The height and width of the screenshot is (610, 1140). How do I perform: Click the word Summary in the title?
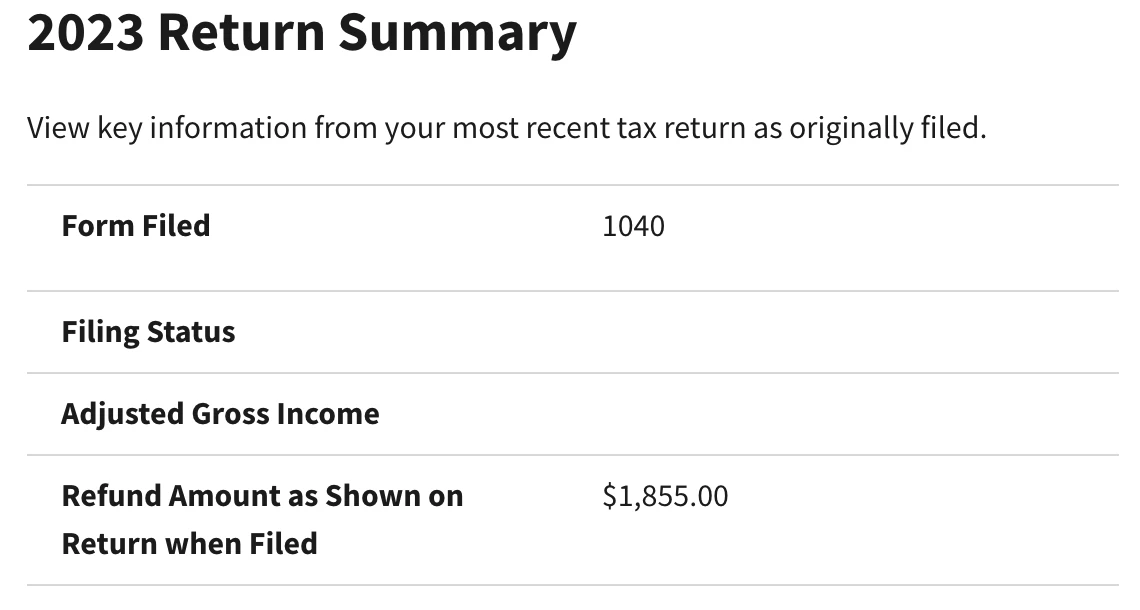pyautogui.click(x=457, y=35)
